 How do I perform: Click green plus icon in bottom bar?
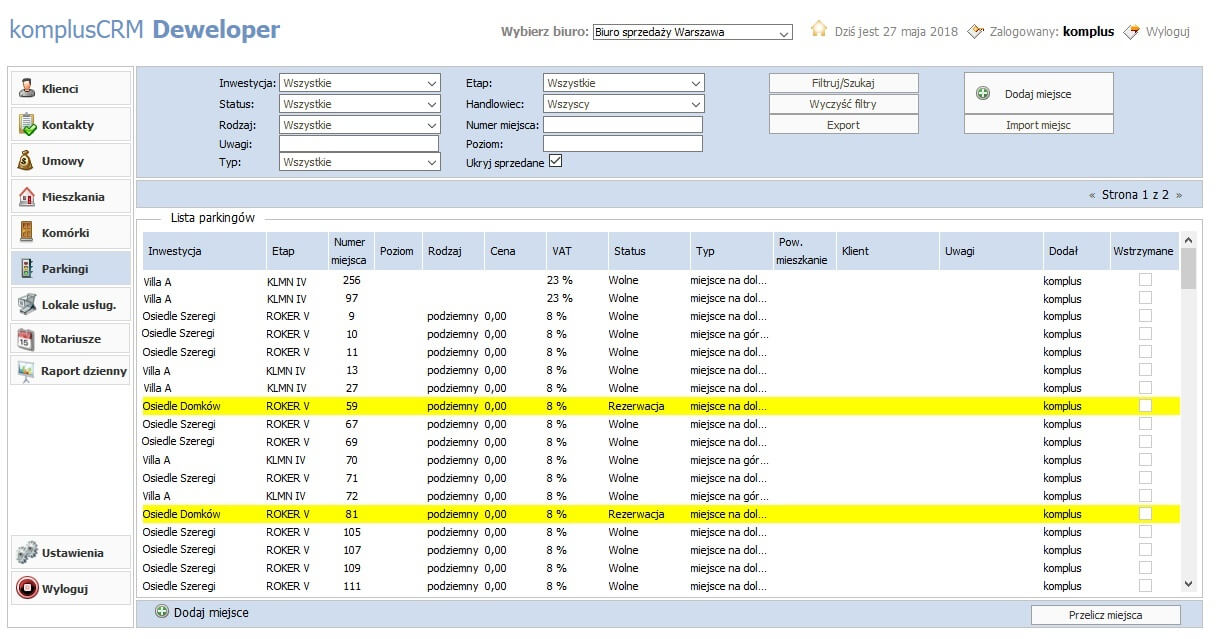tap(162, 611)
